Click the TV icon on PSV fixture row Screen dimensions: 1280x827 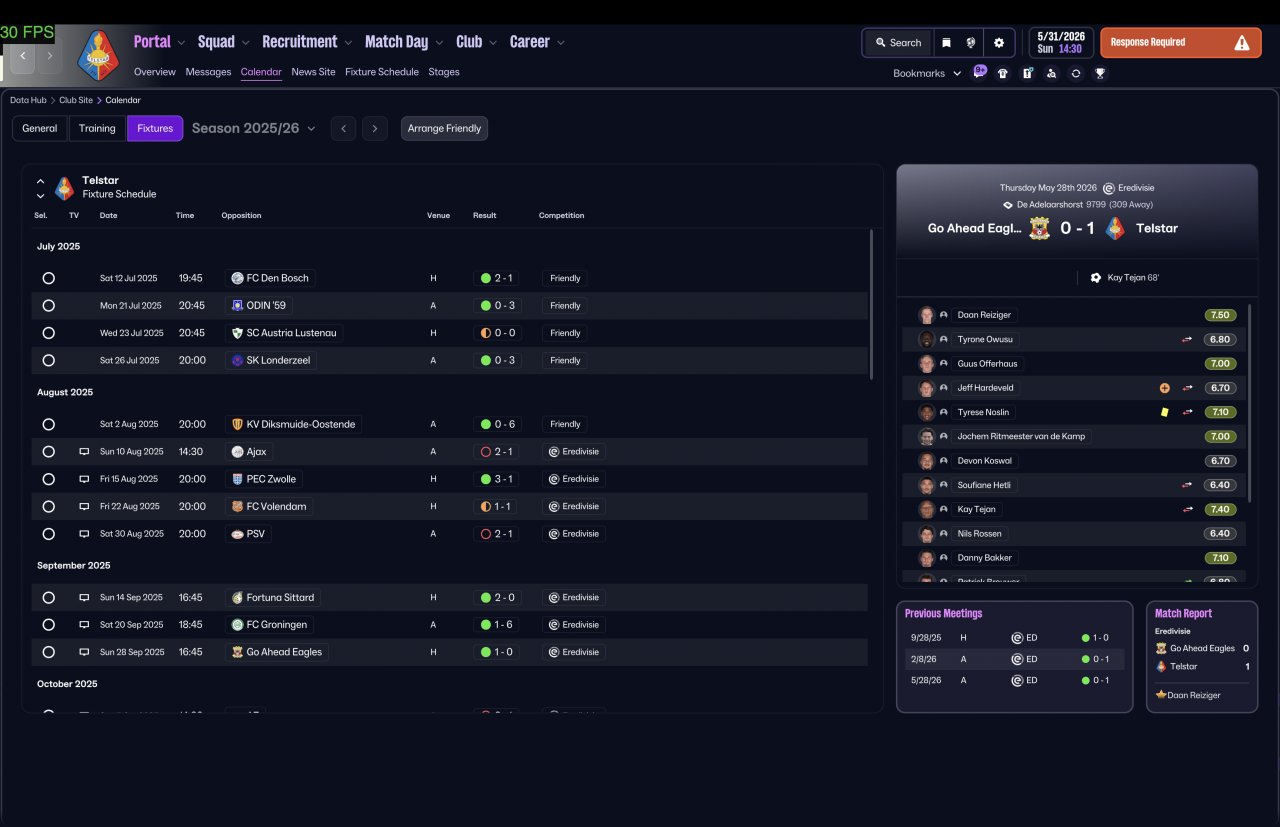click(x=84, y=534)
